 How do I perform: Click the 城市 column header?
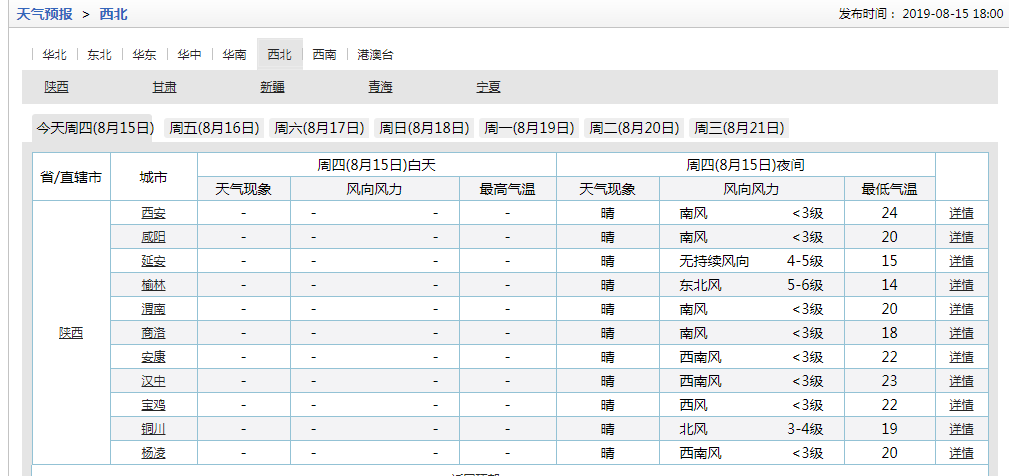coord(154,177)
